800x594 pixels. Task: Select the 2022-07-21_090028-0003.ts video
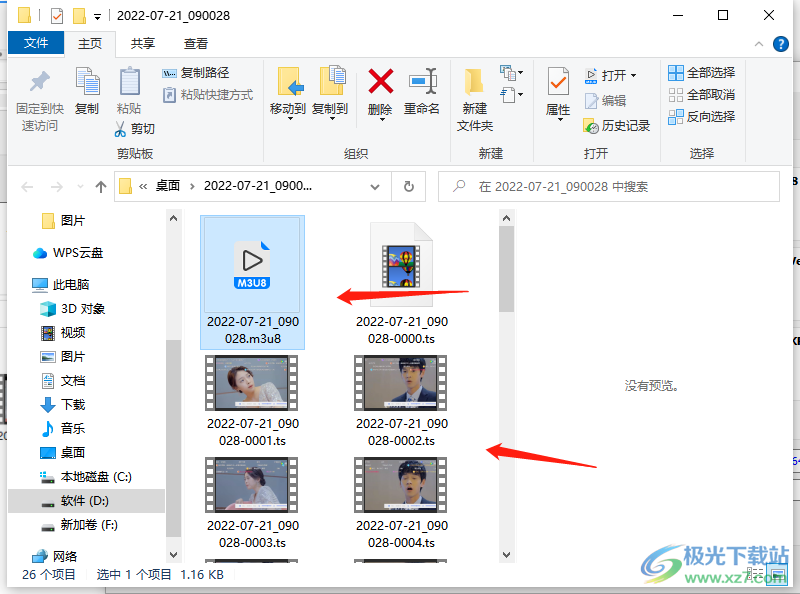(x=253, y=503)
